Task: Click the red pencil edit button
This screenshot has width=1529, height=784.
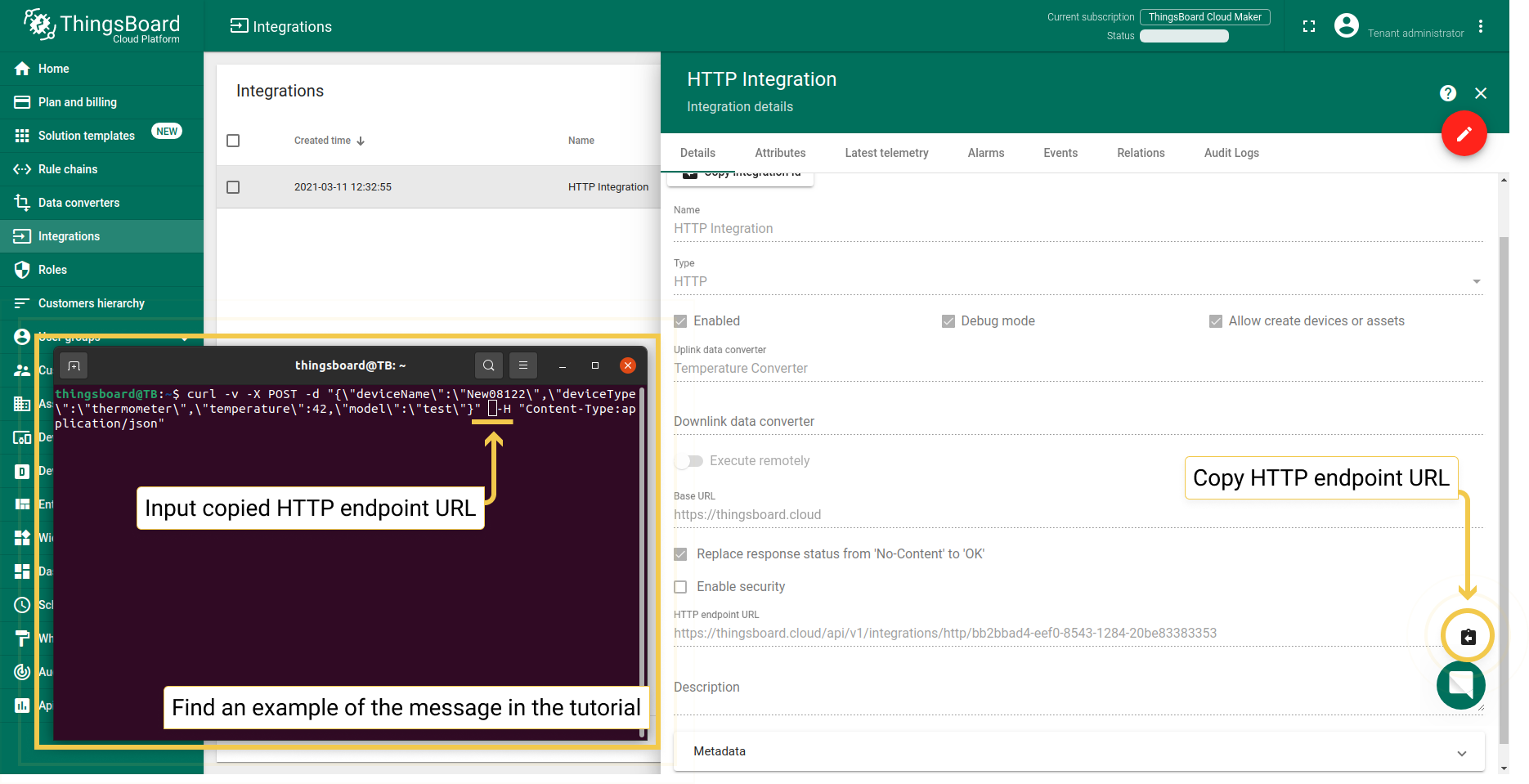Action: click(x=1464, y=133)
